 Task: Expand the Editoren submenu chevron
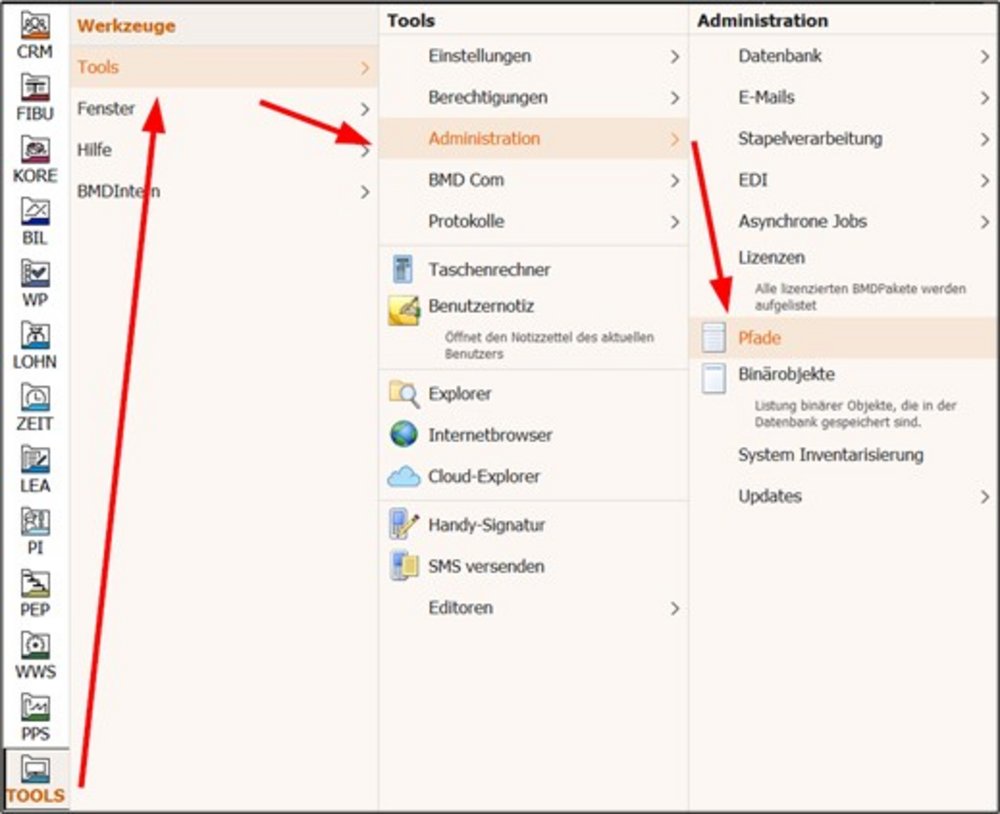675,608
